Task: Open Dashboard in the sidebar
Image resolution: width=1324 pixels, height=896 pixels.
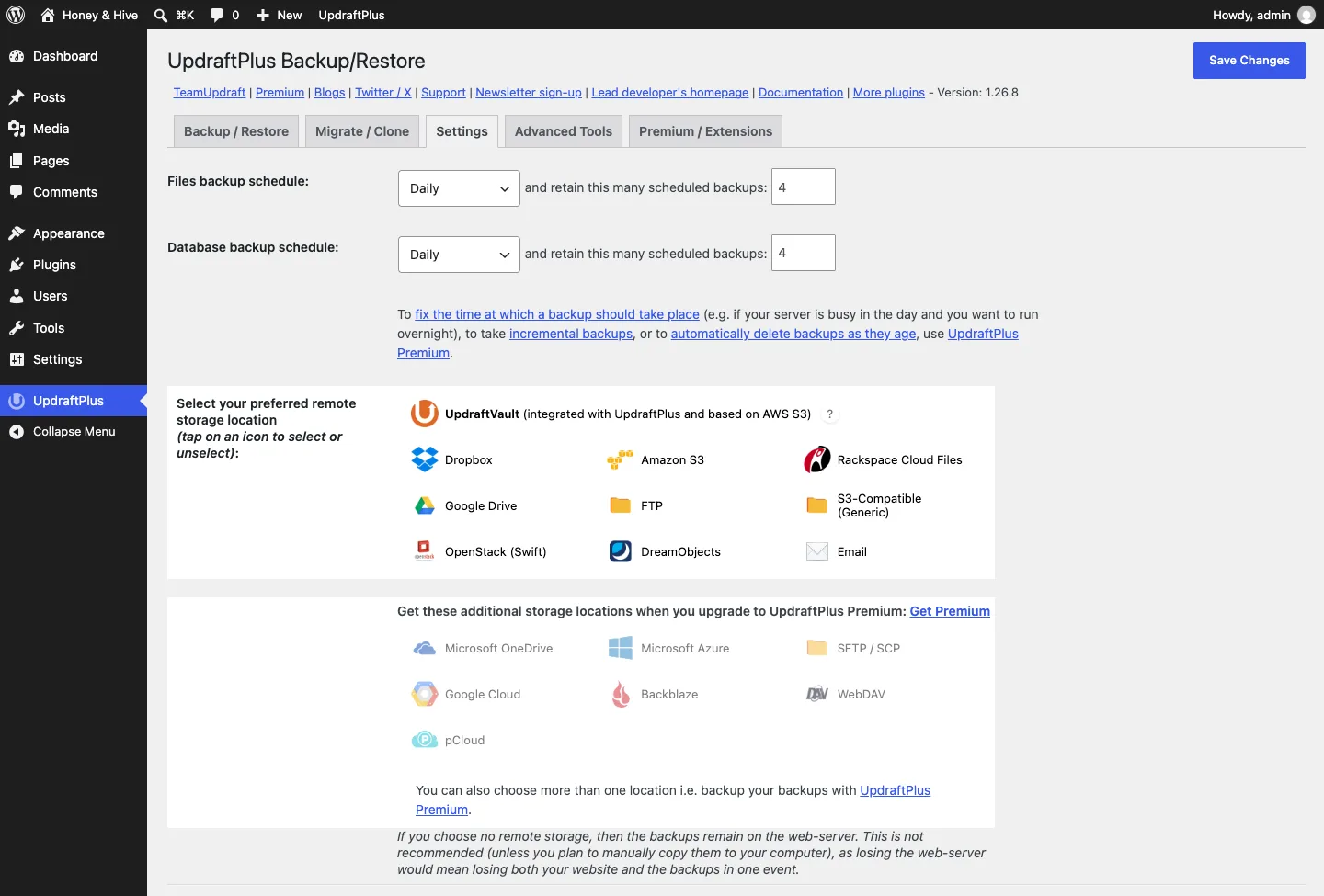Action: click(x=74, y=56)
